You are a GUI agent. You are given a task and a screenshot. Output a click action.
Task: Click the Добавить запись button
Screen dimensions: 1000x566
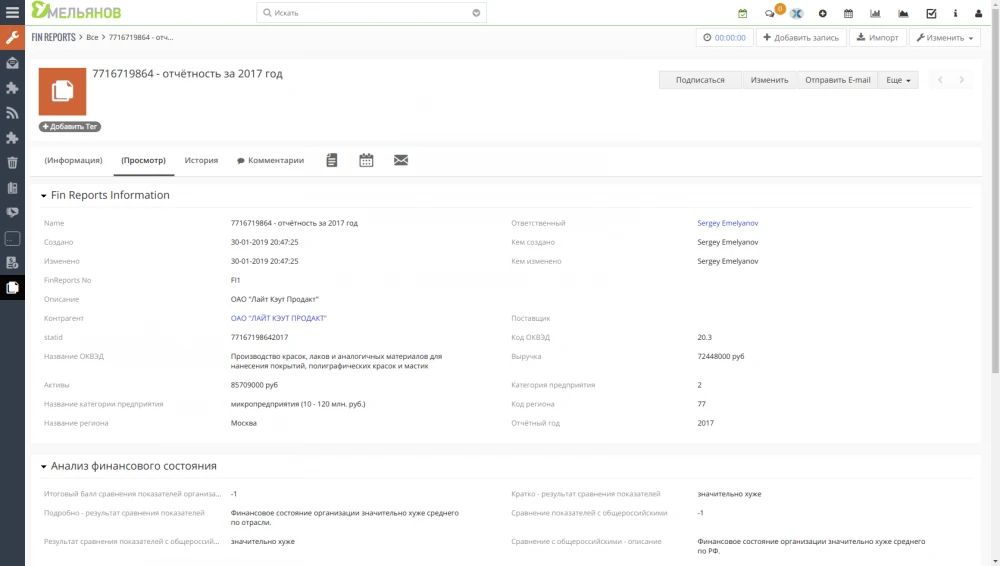[801, 37]
